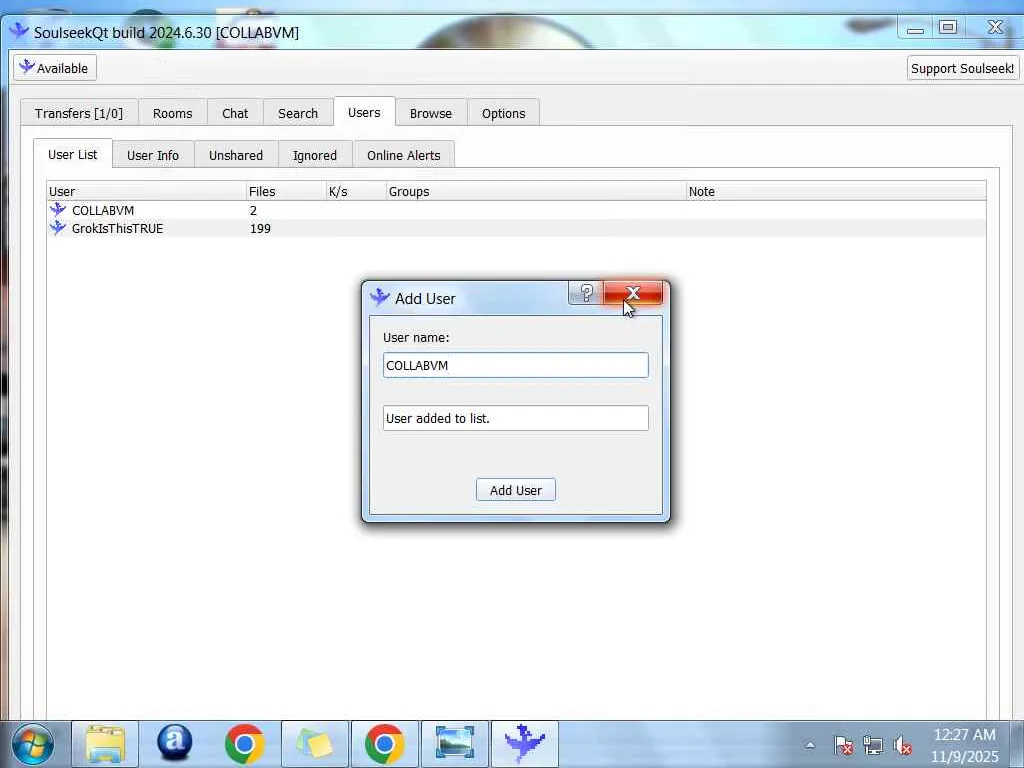The width and height of the screenshot is (1024, 768).
Task: Open the Options tab
Action: [504, 113]
